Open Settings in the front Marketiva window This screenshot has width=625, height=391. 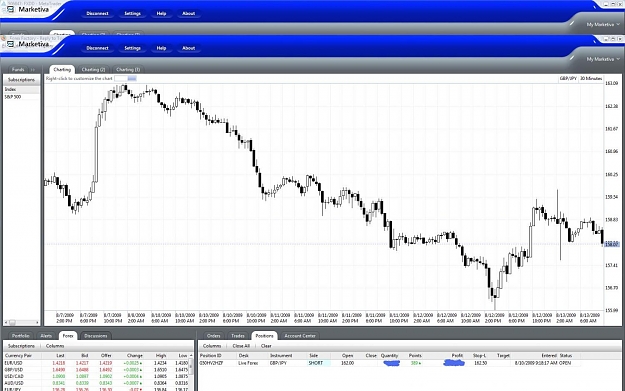pos(132,48)
